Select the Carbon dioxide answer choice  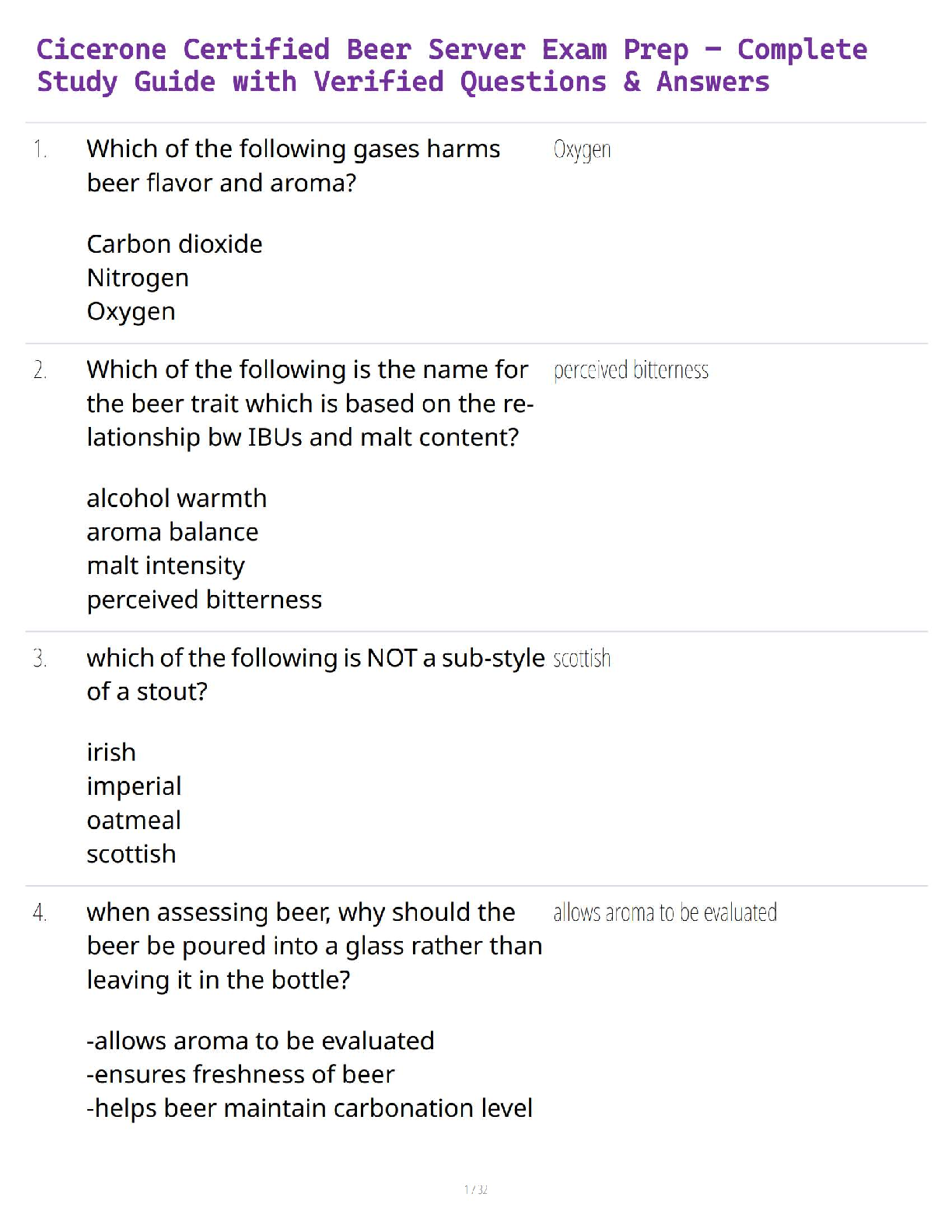tap(174, 244)
